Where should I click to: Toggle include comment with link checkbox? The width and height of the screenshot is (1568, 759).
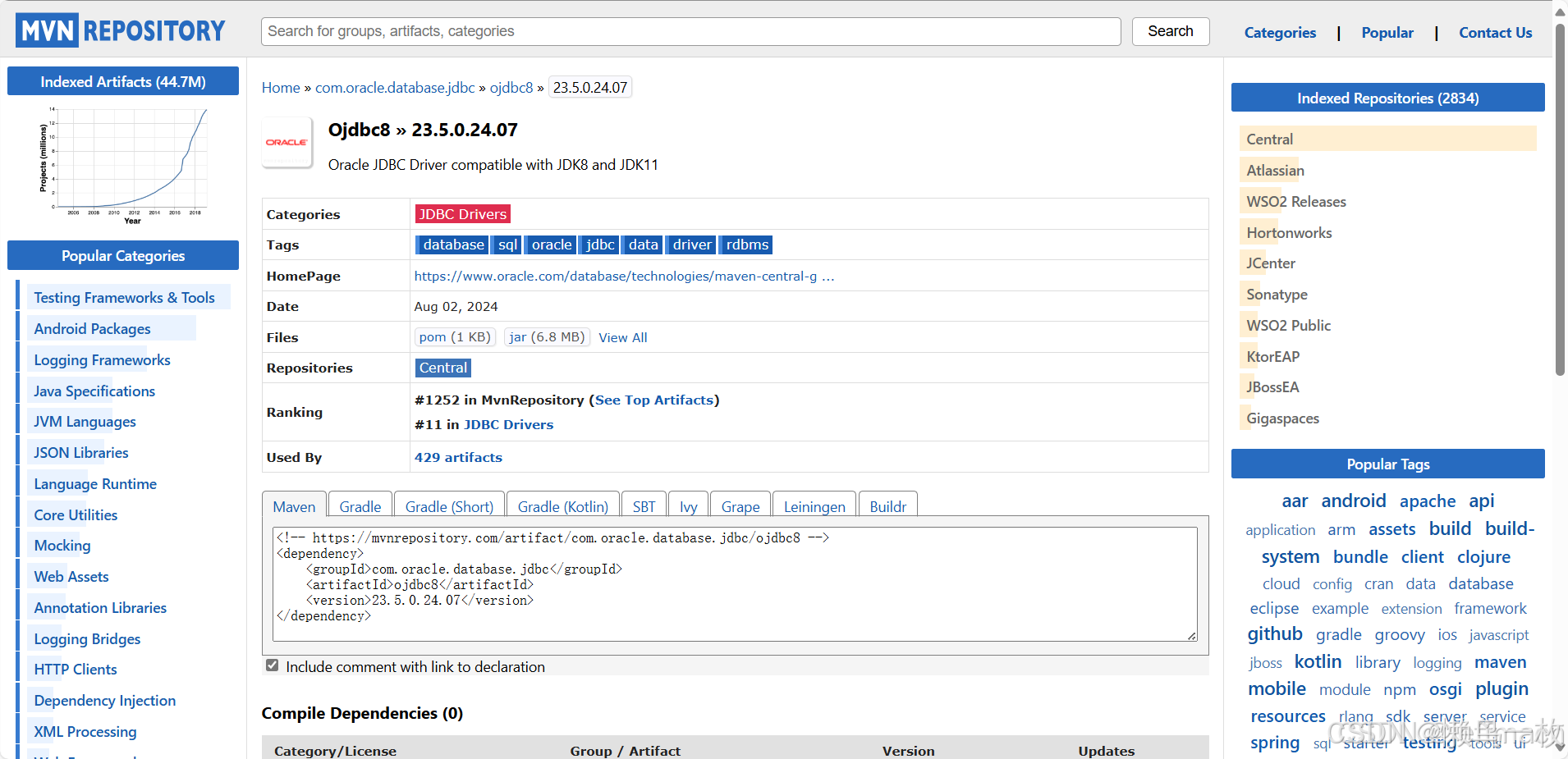click(272, 665)
